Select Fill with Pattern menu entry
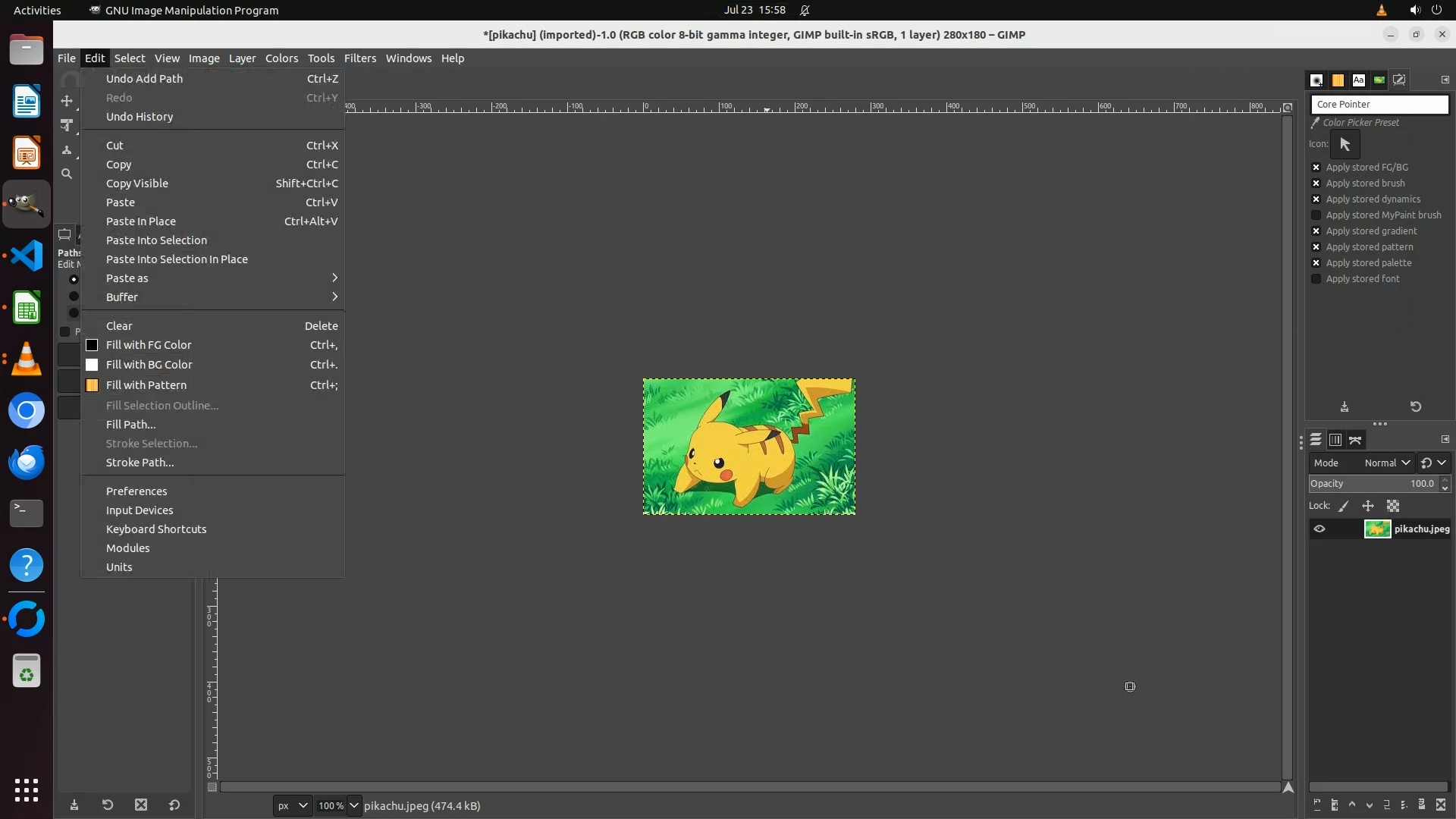 [146, 385]
